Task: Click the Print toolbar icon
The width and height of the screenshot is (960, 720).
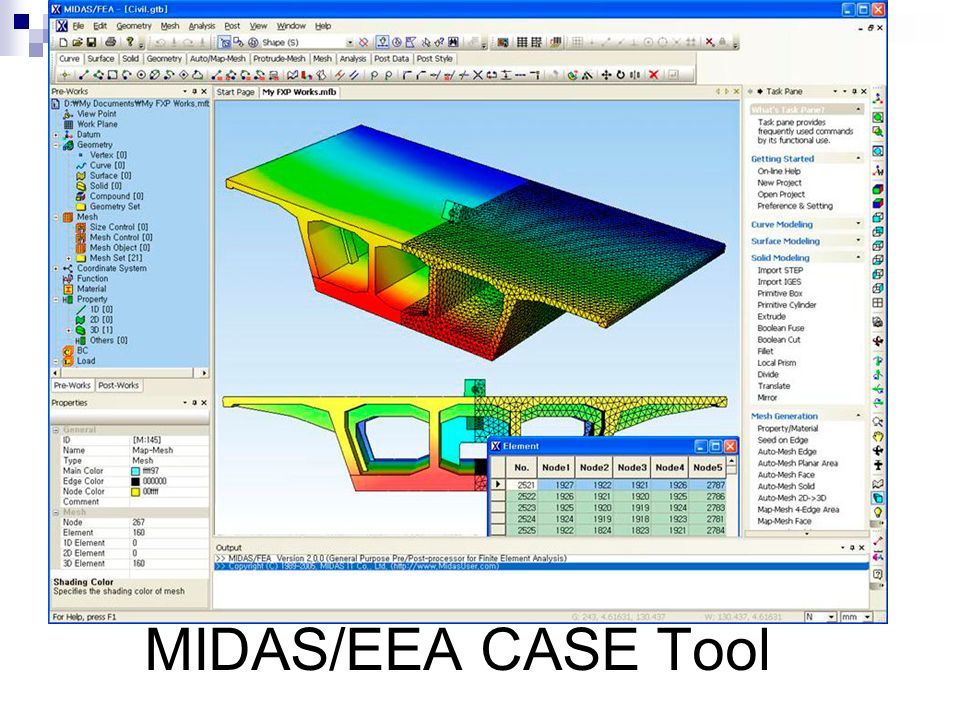Action: [111, 42]
